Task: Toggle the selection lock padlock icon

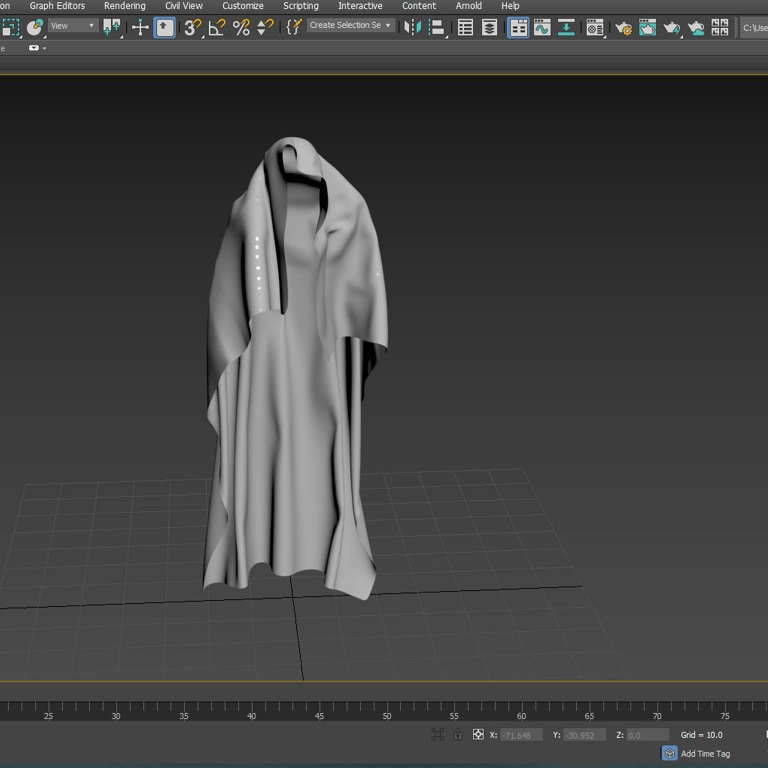Action: pyautogui.click(x=458, y=734)
